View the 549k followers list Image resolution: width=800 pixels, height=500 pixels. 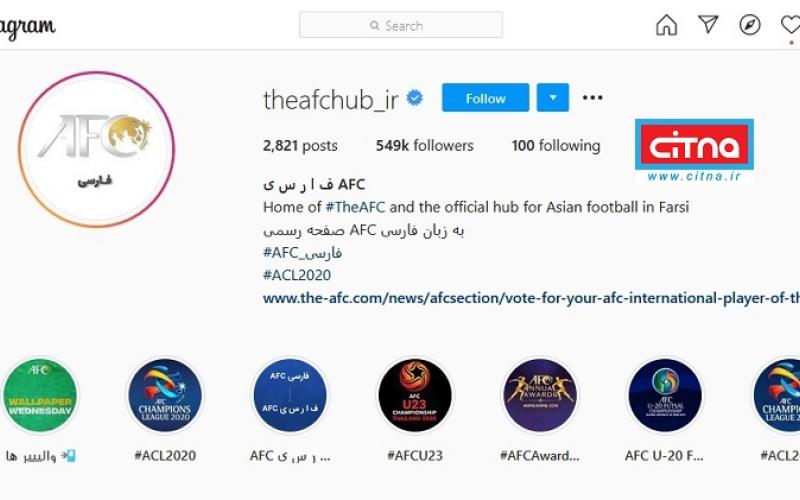(424, 146)
